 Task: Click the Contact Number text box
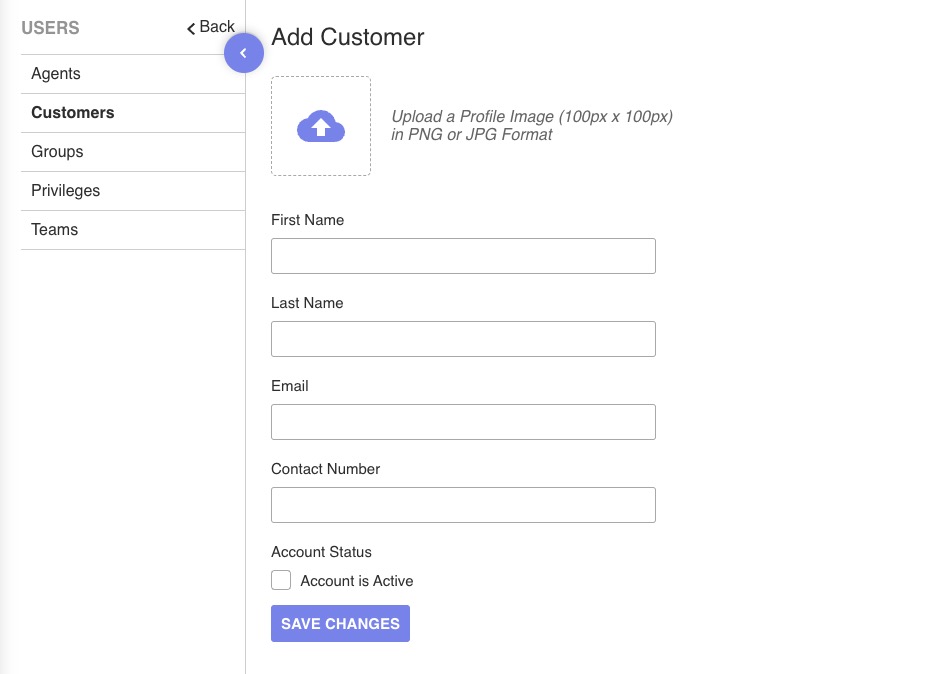pyautogui.click(x=463, y=505)
